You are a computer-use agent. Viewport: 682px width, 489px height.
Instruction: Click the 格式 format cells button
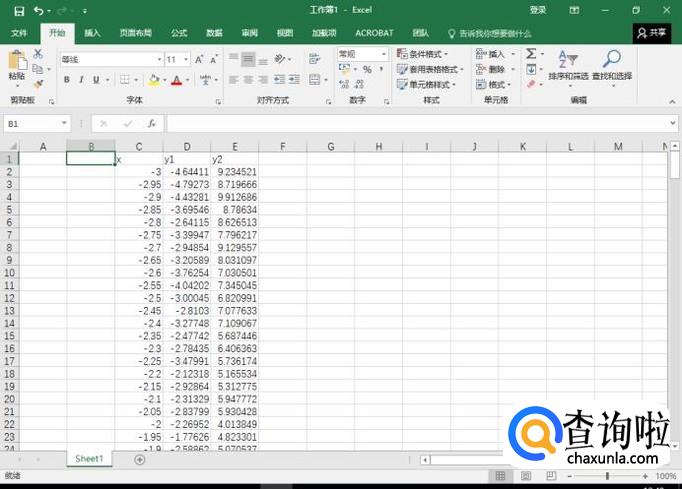[x=494, y=84]
